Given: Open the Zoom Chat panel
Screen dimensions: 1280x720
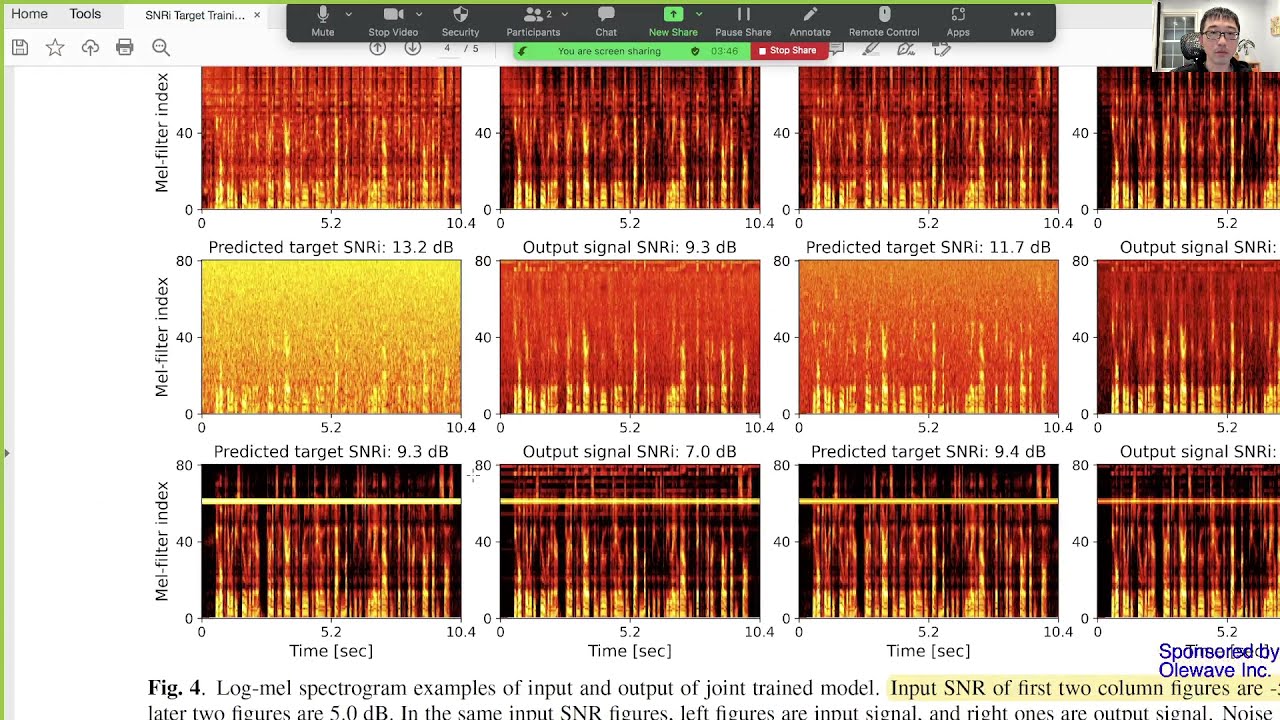Looking at the screenshot, I should [606, 22].
